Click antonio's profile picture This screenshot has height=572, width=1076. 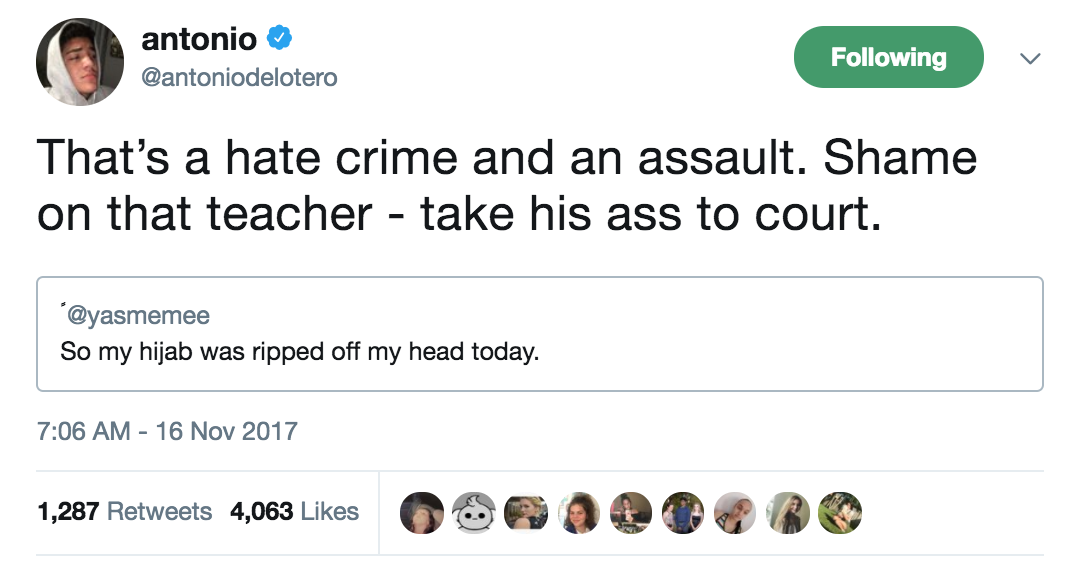[80, 62]
